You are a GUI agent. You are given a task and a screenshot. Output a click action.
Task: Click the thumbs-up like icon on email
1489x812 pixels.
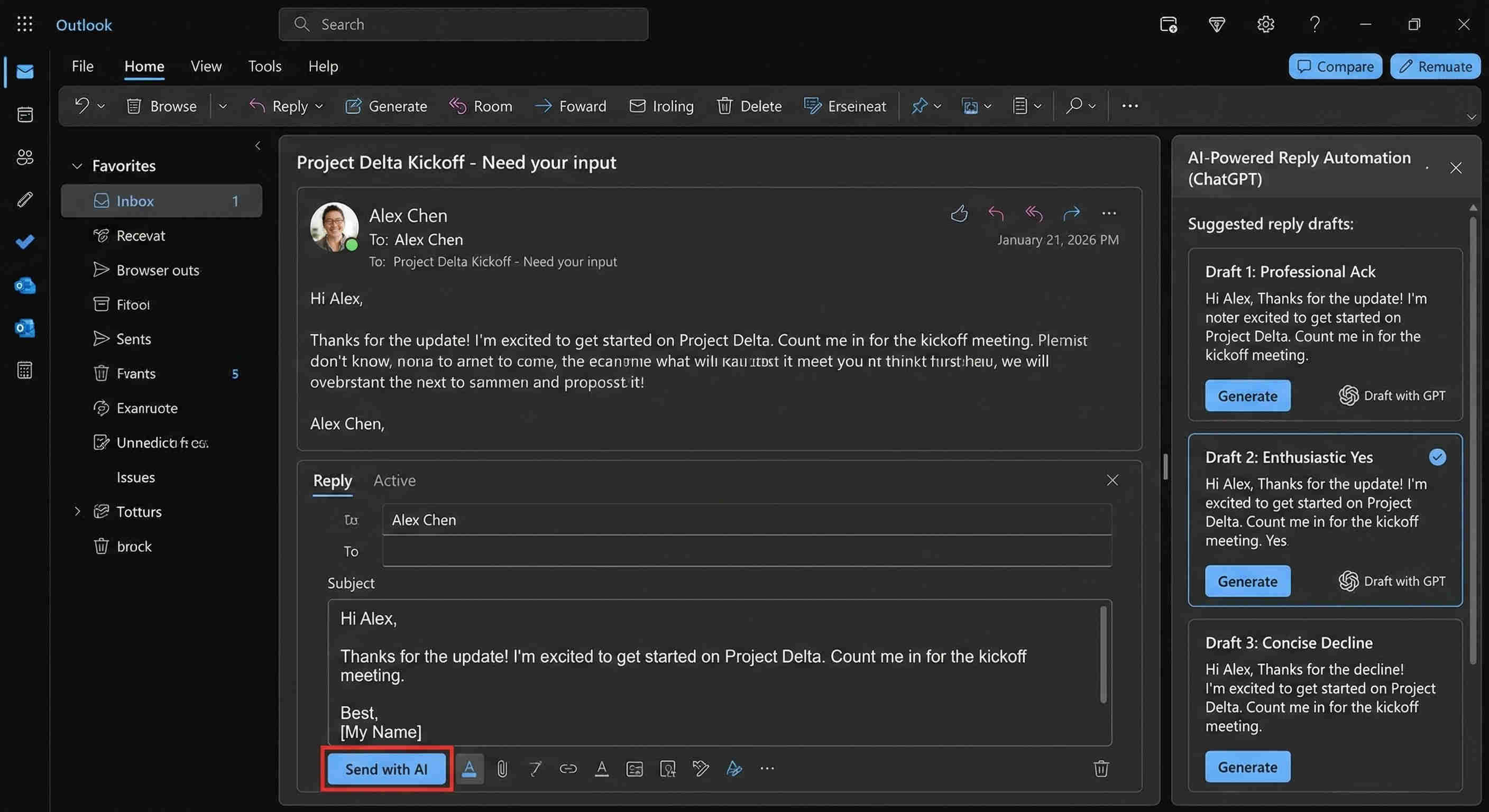tap(959, 213)
